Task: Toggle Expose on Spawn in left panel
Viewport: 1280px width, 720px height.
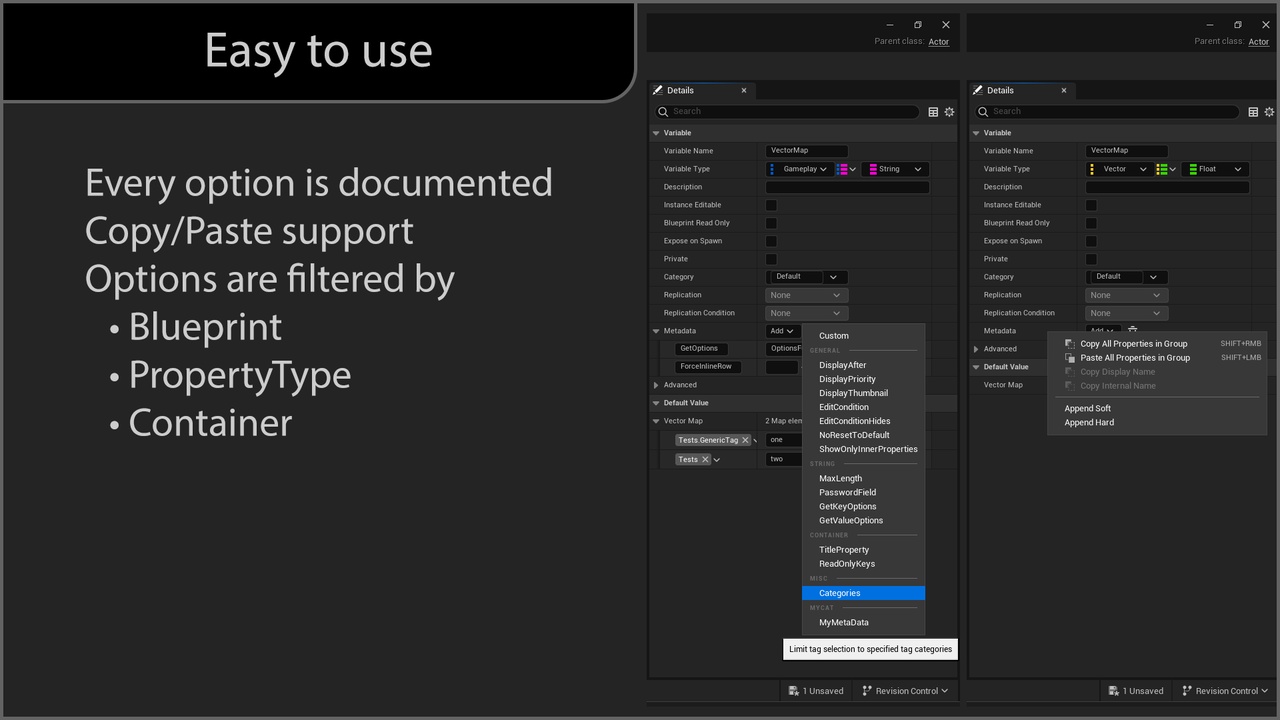Action: pyautogui.click(x=771, y=241)
